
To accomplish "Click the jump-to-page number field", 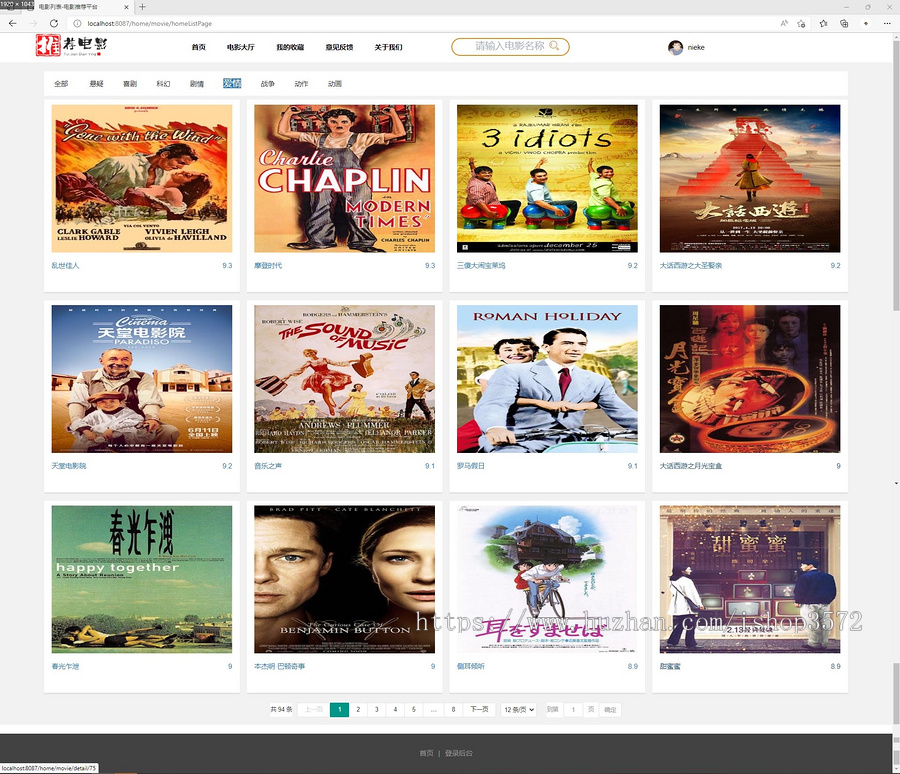I will pyautogui.click(x=573, y=710).
